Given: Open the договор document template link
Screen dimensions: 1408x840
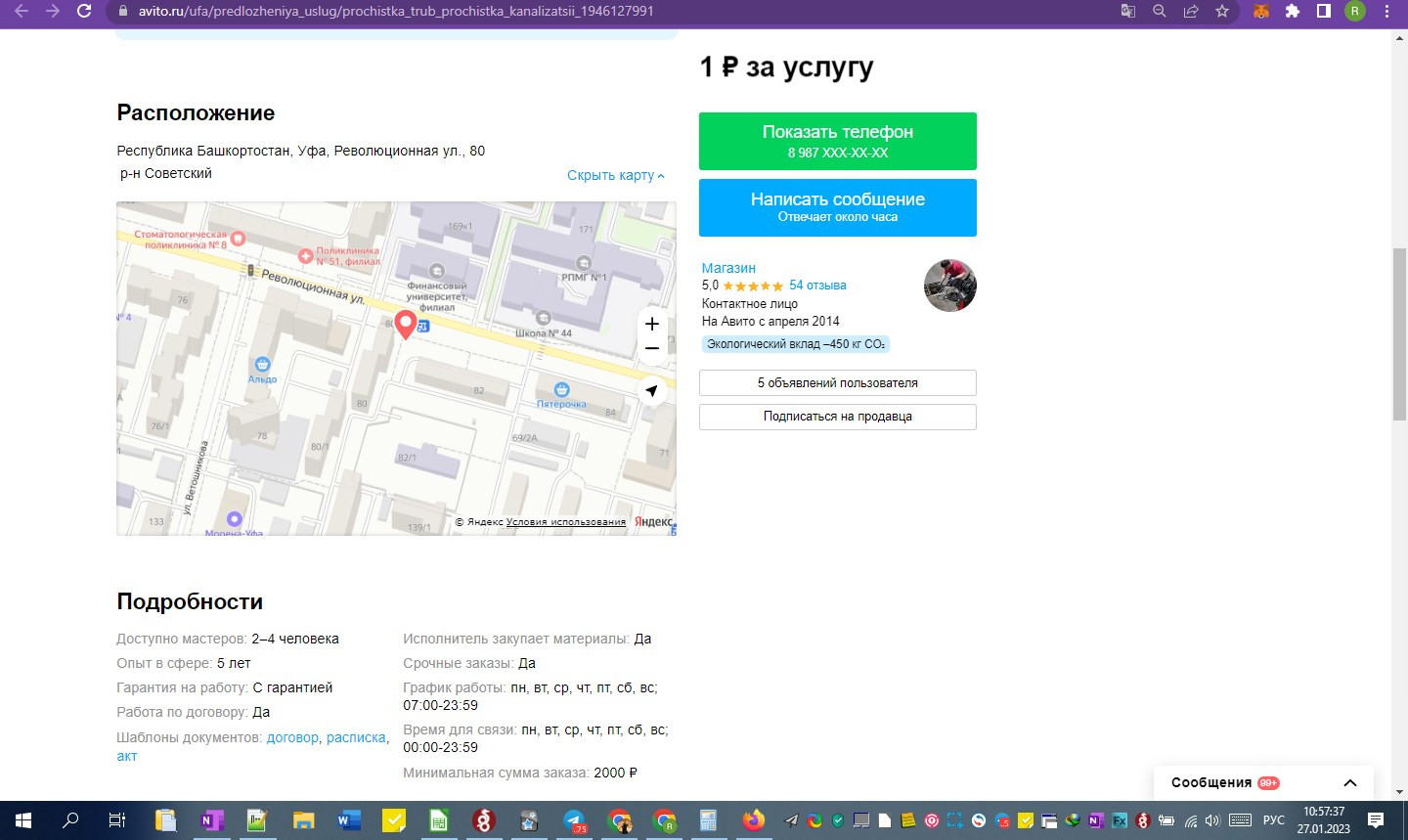Looking at the screenshot, I should pos(292,737).
